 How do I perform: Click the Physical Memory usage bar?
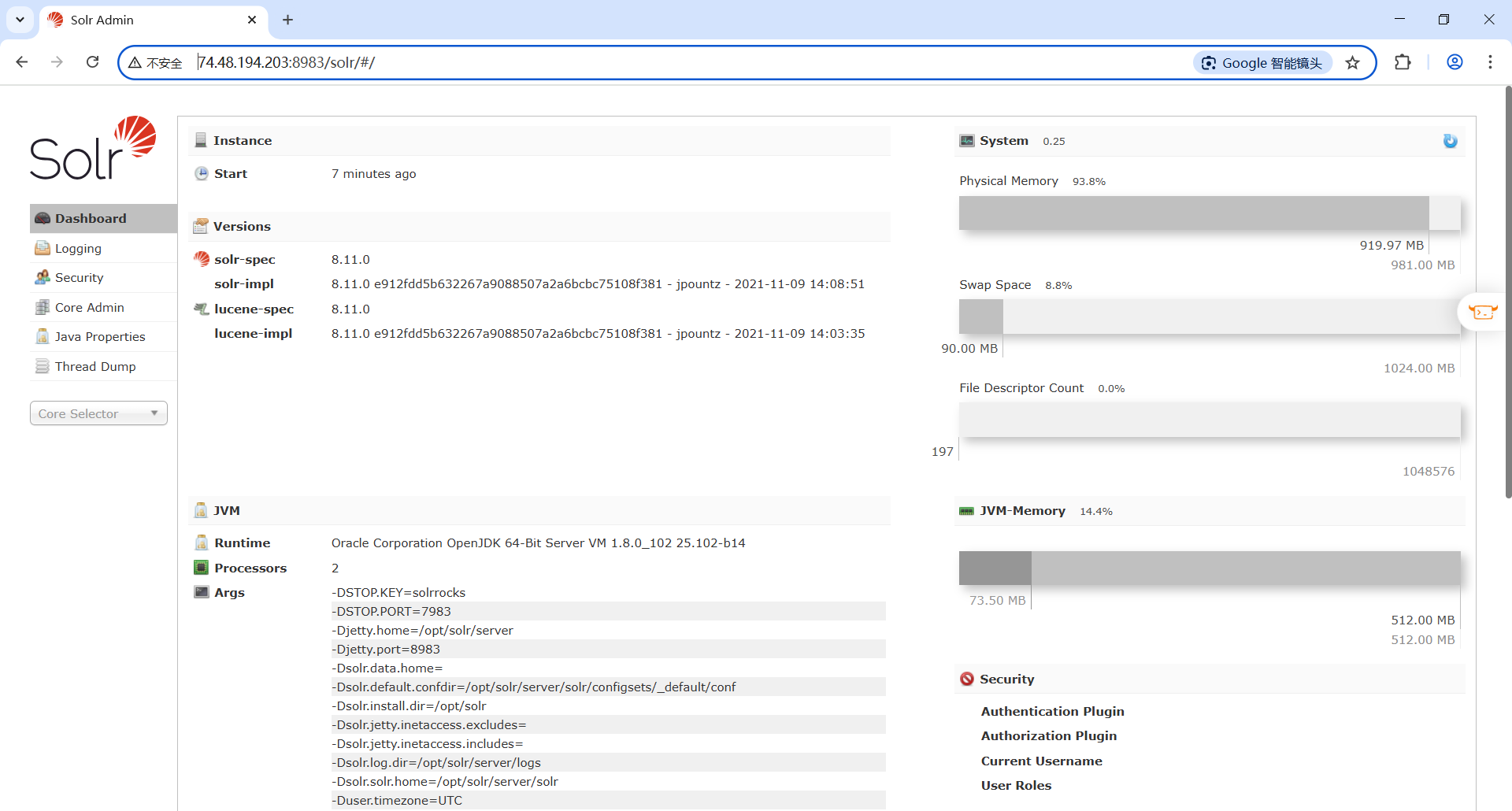tap(1210, 213)
